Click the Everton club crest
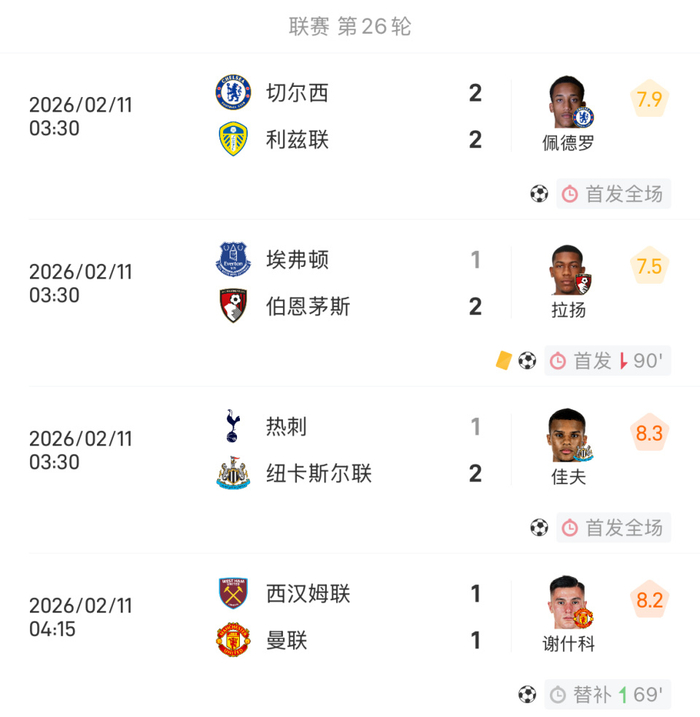 234,260
